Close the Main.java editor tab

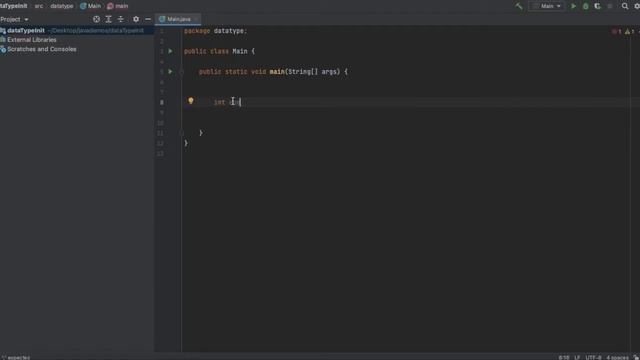196,19
